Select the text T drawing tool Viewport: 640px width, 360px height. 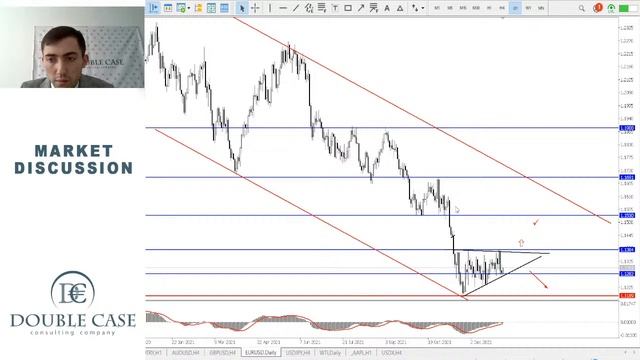point(335,8)
